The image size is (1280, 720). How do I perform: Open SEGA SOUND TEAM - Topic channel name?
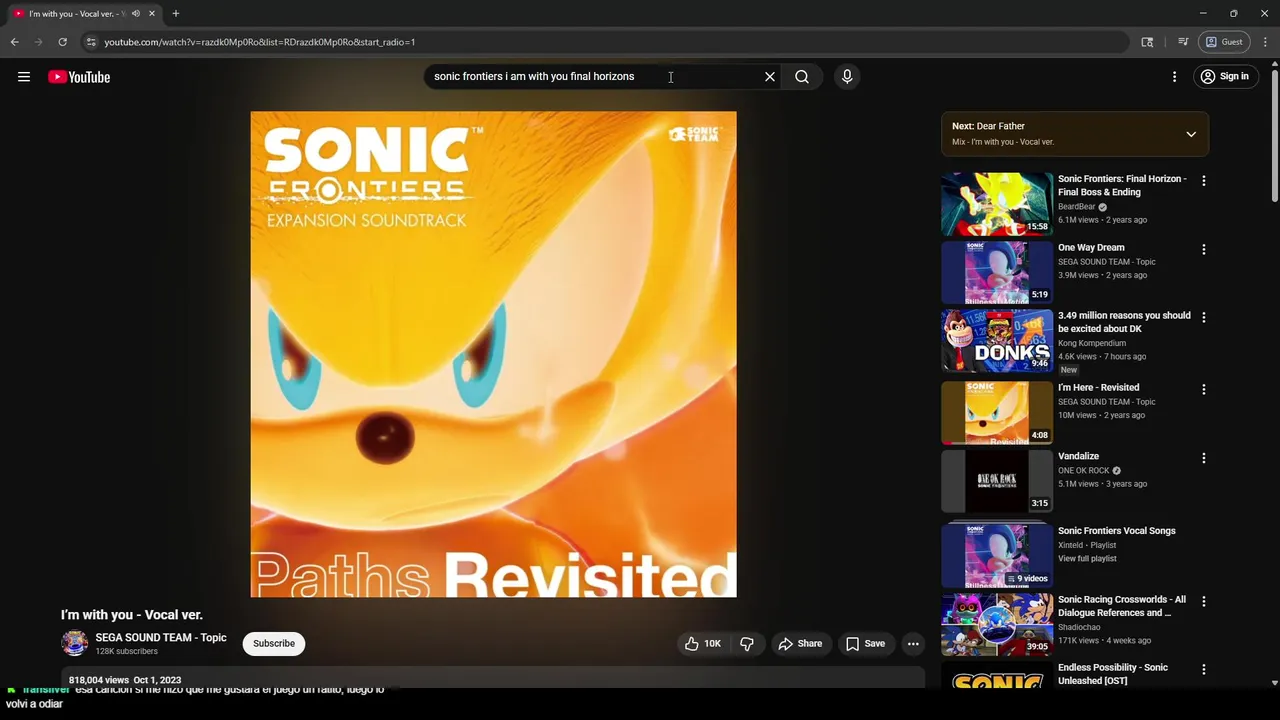pyautogui.click(x=161, y=638)
